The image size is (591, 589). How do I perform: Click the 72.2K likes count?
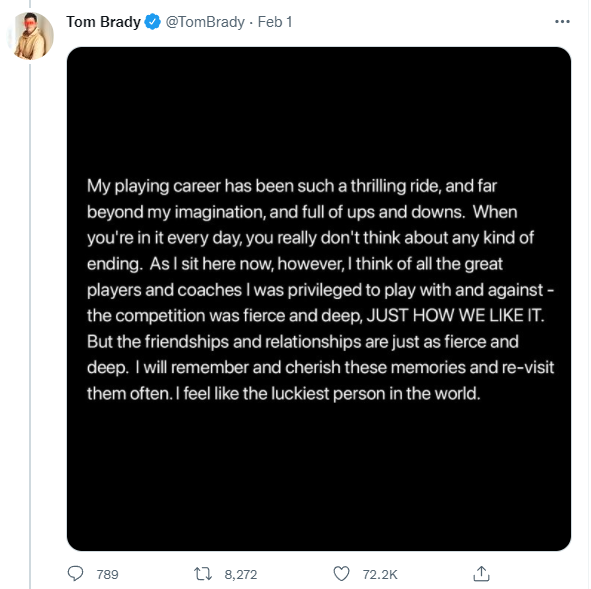click(x=380, y=574)
